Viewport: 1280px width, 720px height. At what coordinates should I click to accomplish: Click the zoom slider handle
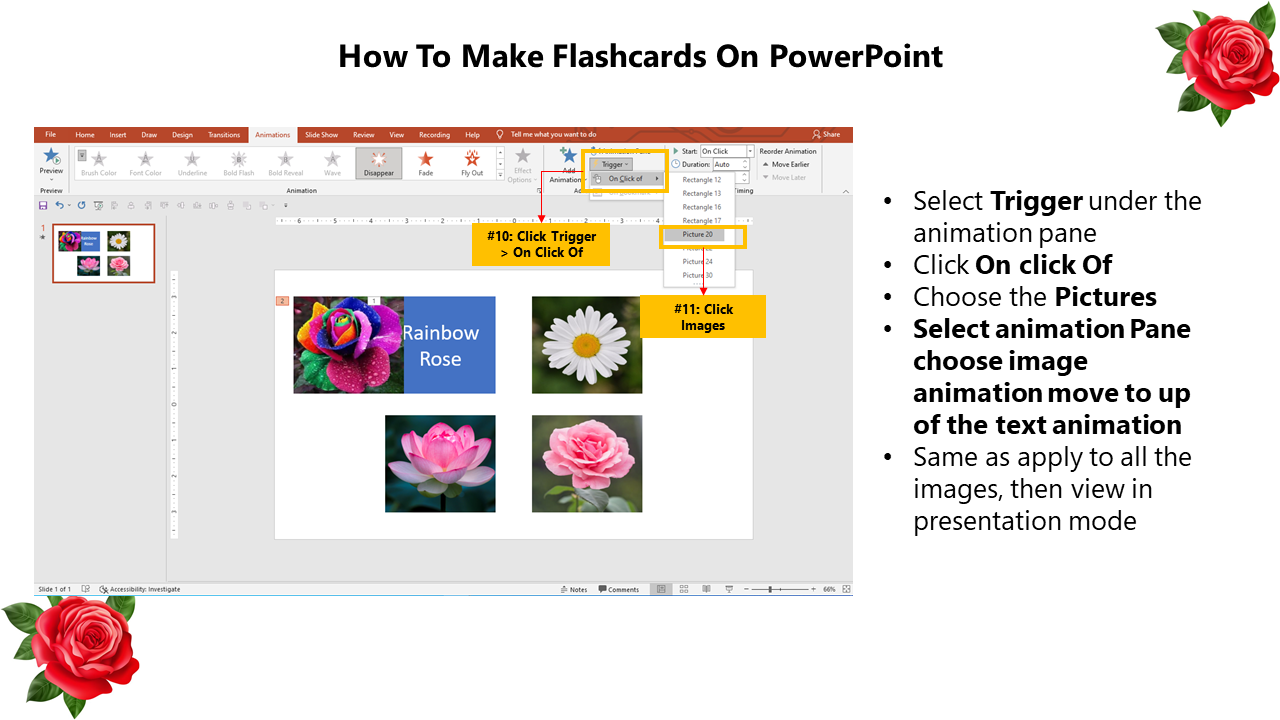pyautogui.click(x=770, y=589)
